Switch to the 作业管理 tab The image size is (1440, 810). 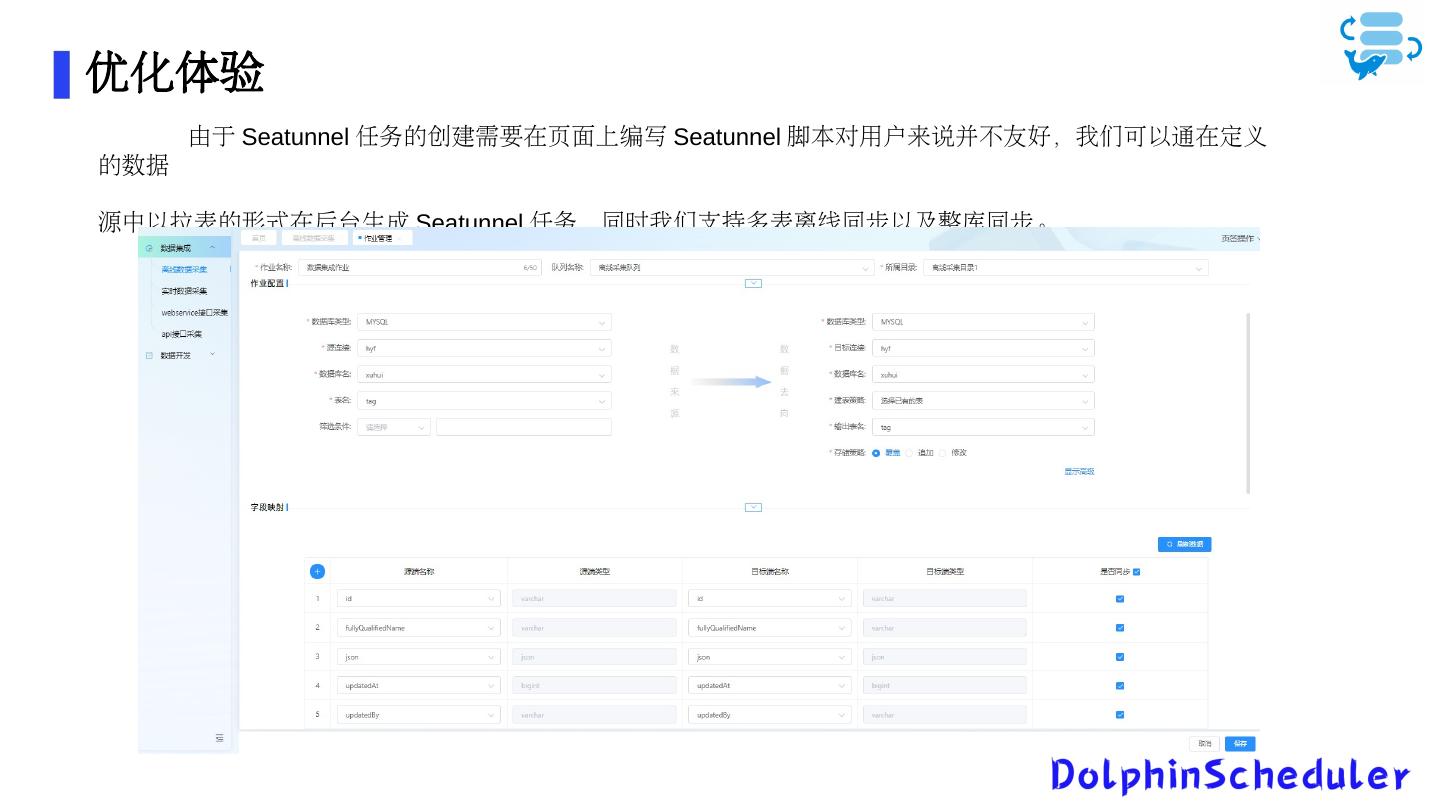coord(381,238)
